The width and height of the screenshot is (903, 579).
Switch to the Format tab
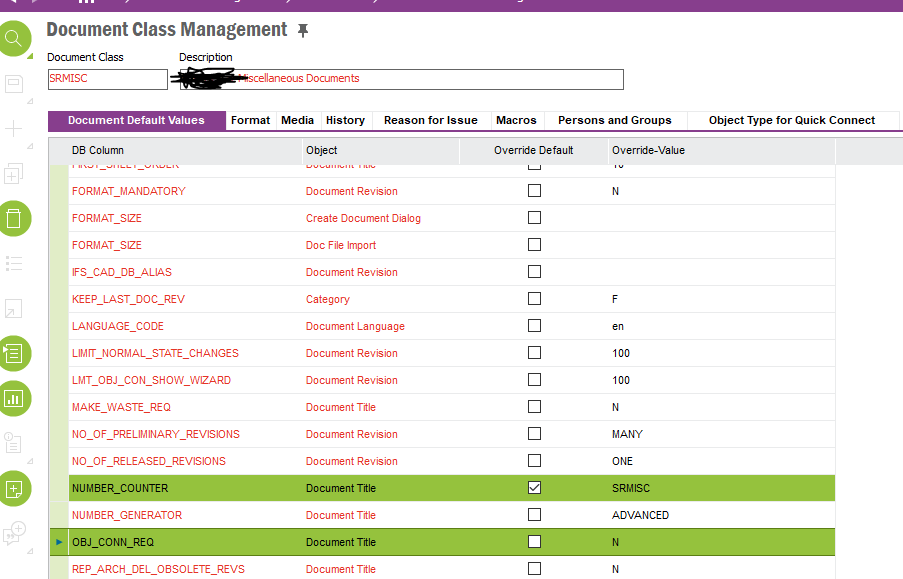251,120
